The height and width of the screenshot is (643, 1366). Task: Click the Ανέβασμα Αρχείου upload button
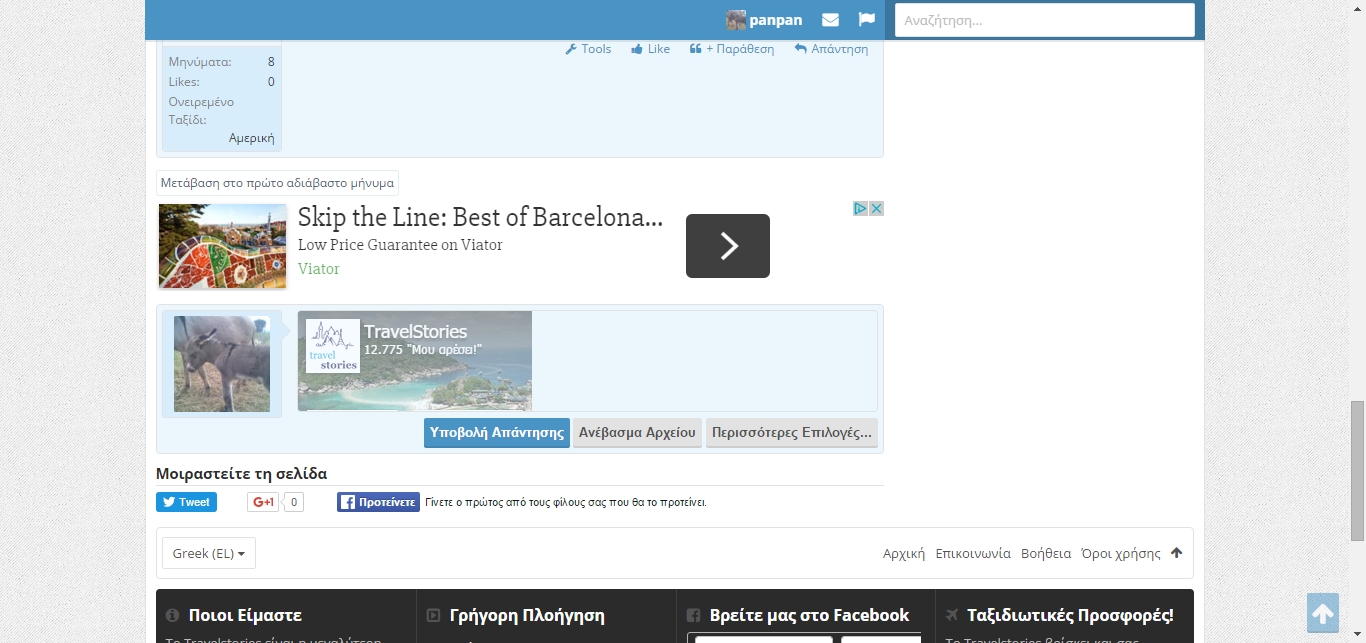(637, 433)
